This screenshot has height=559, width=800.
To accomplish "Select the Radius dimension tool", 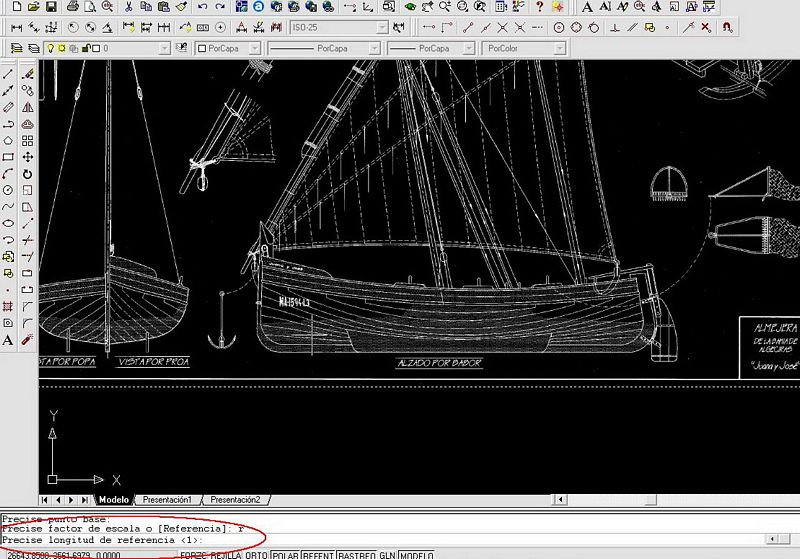I will [x=73, y=28].
